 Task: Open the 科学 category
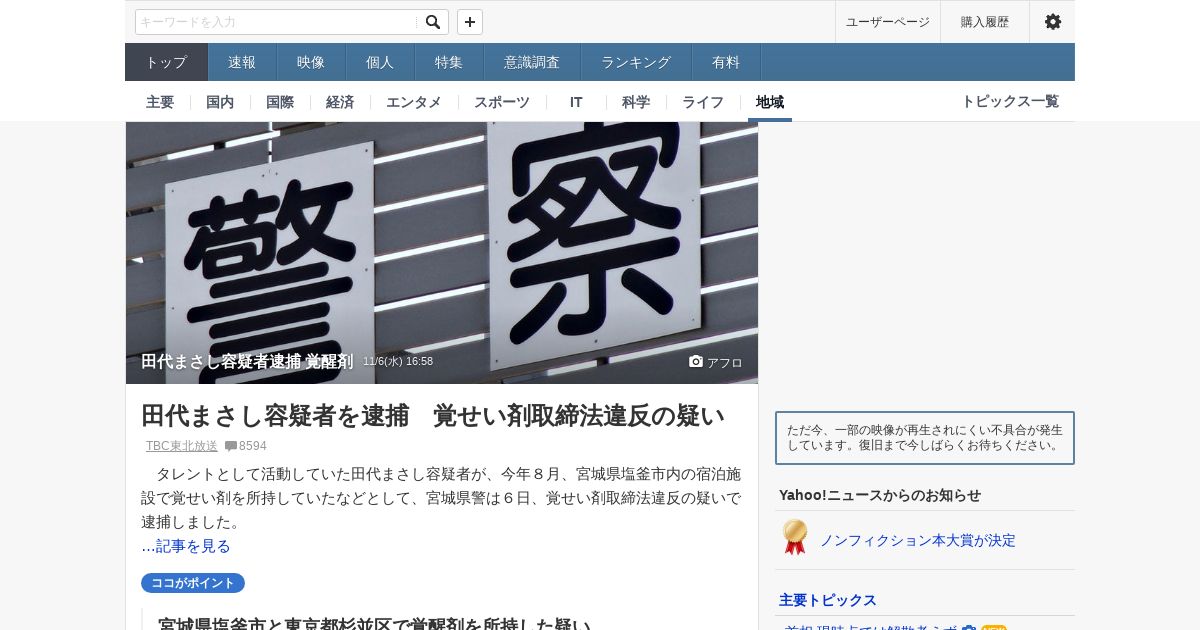tap(636, 102)
